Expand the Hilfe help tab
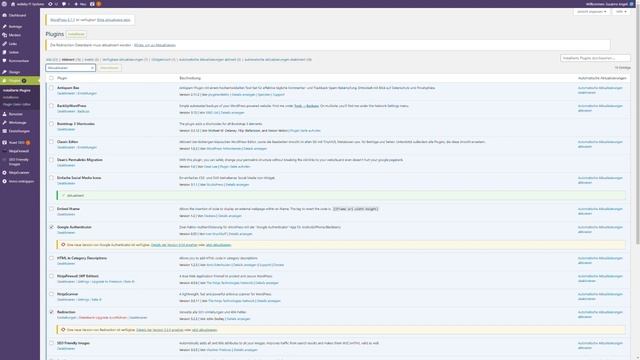Screen dimensions: 640x360 621,12
